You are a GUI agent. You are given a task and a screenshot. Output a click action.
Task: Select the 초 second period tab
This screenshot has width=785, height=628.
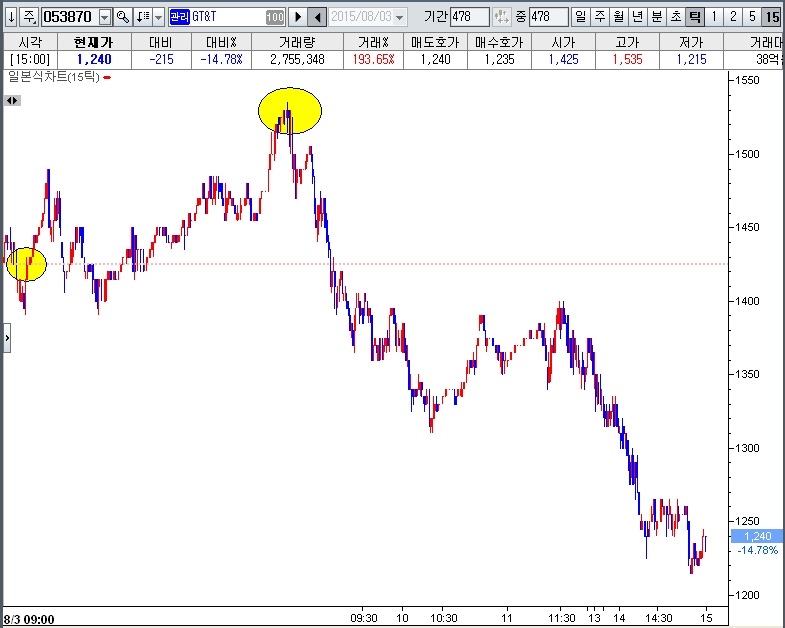coord(675,17)
